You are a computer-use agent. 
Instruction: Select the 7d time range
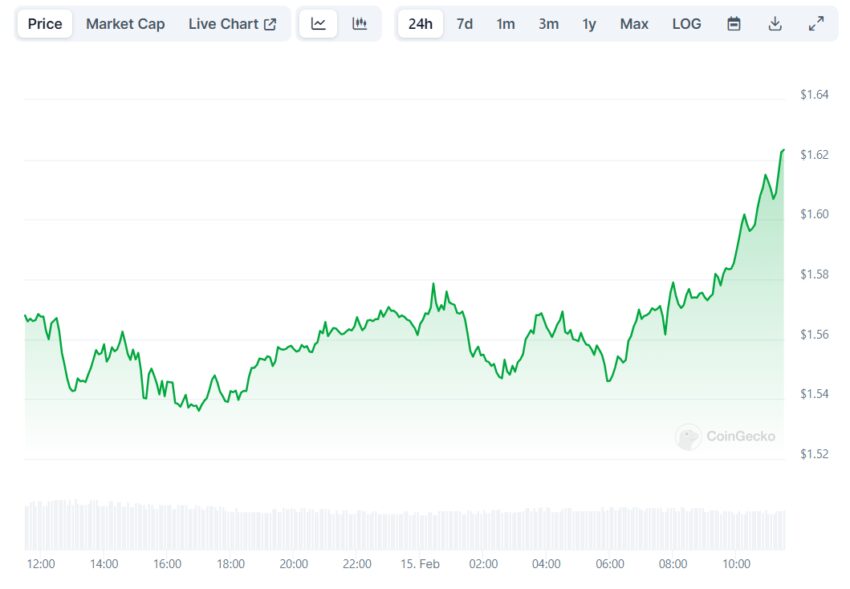465,24
